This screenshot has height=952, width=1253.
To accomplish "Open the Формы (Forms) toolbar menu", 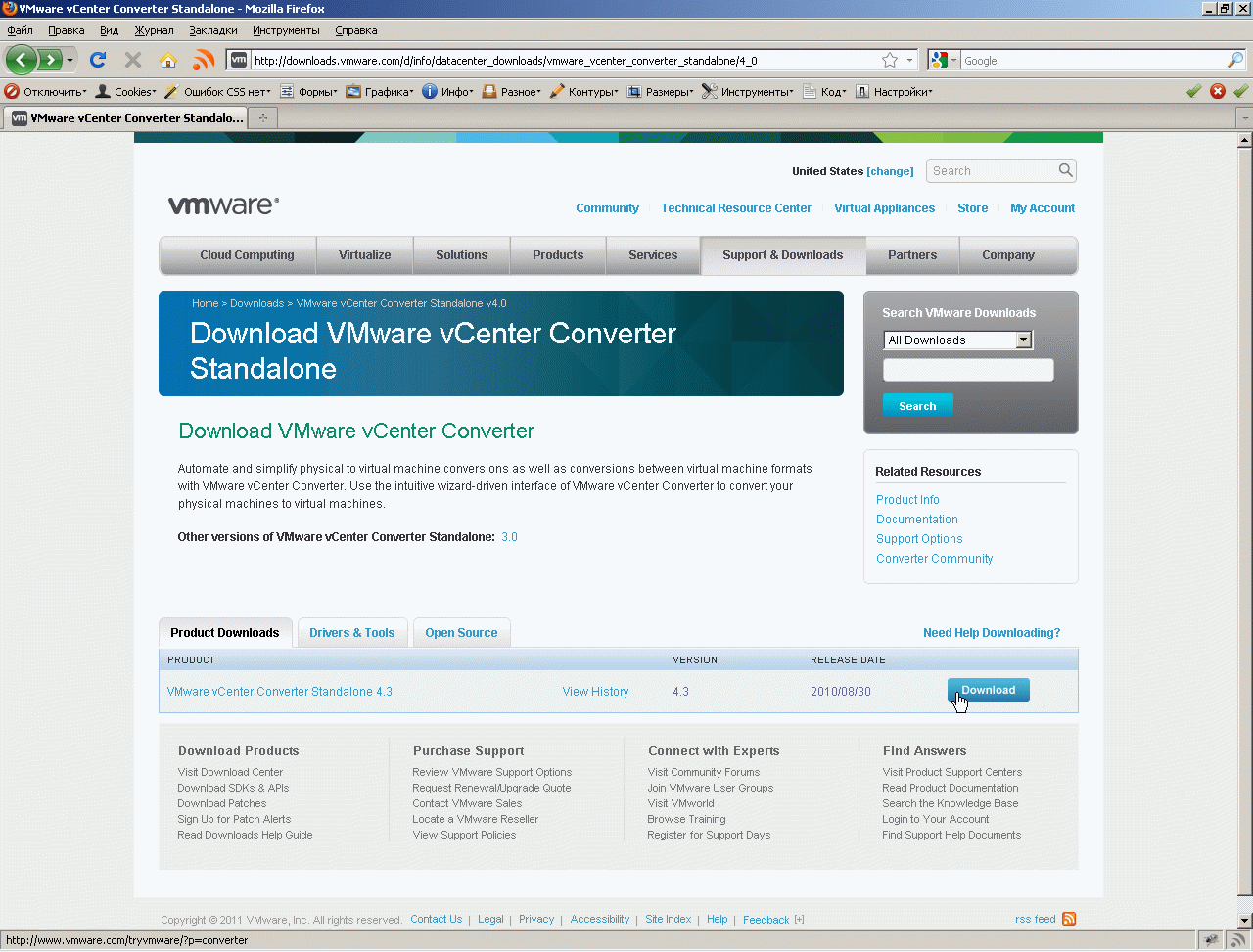I will 308,92.
